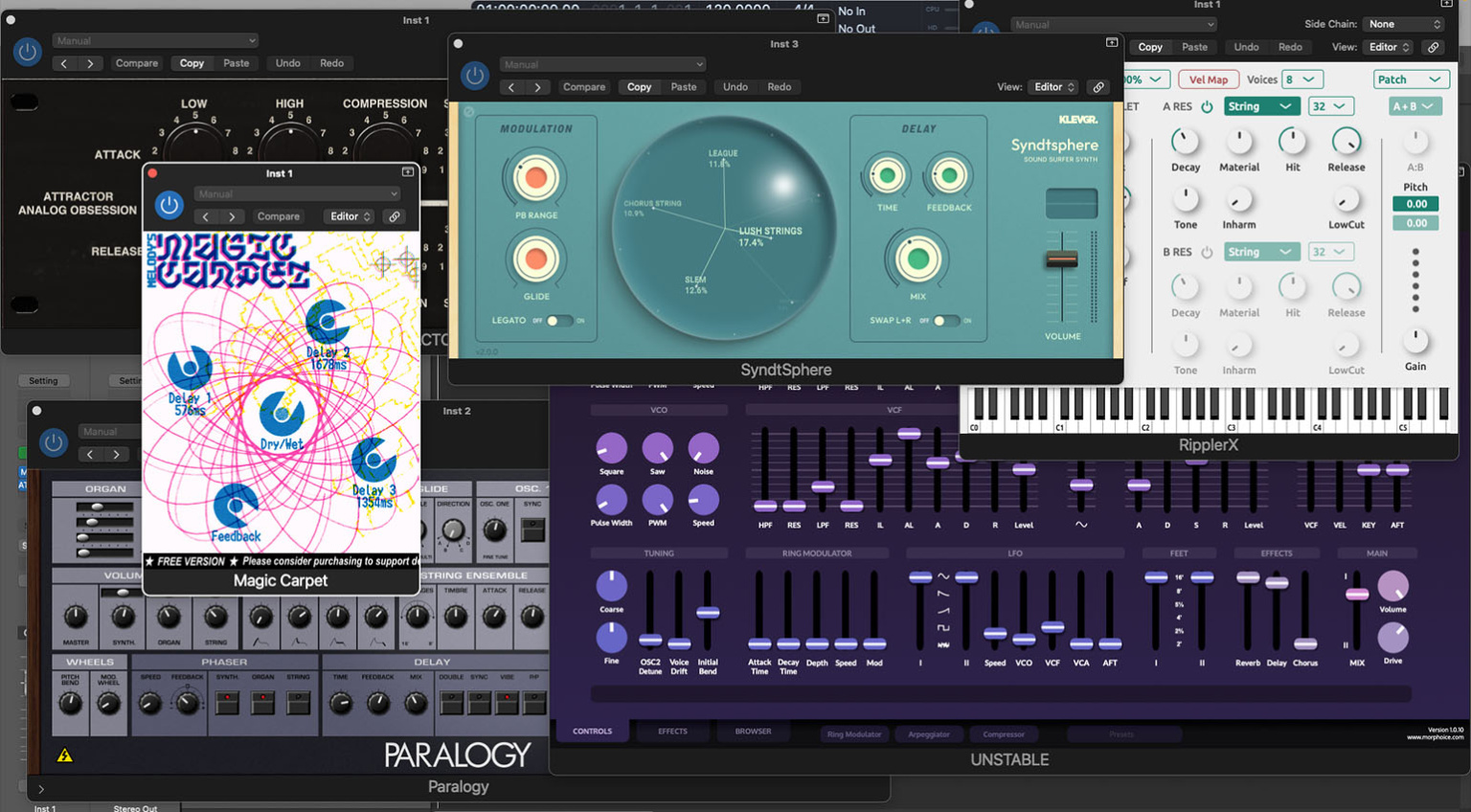Bypass SyndtSphere with its power button

click(x=474, y=76)
